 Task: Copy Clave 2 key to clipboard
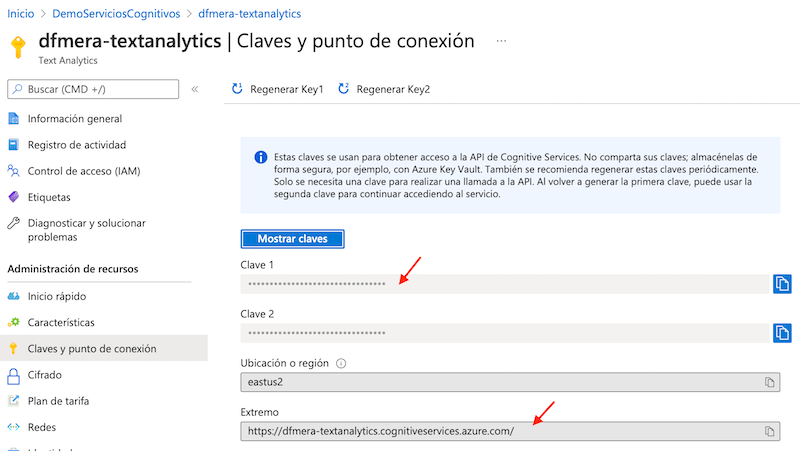point(782,332)
